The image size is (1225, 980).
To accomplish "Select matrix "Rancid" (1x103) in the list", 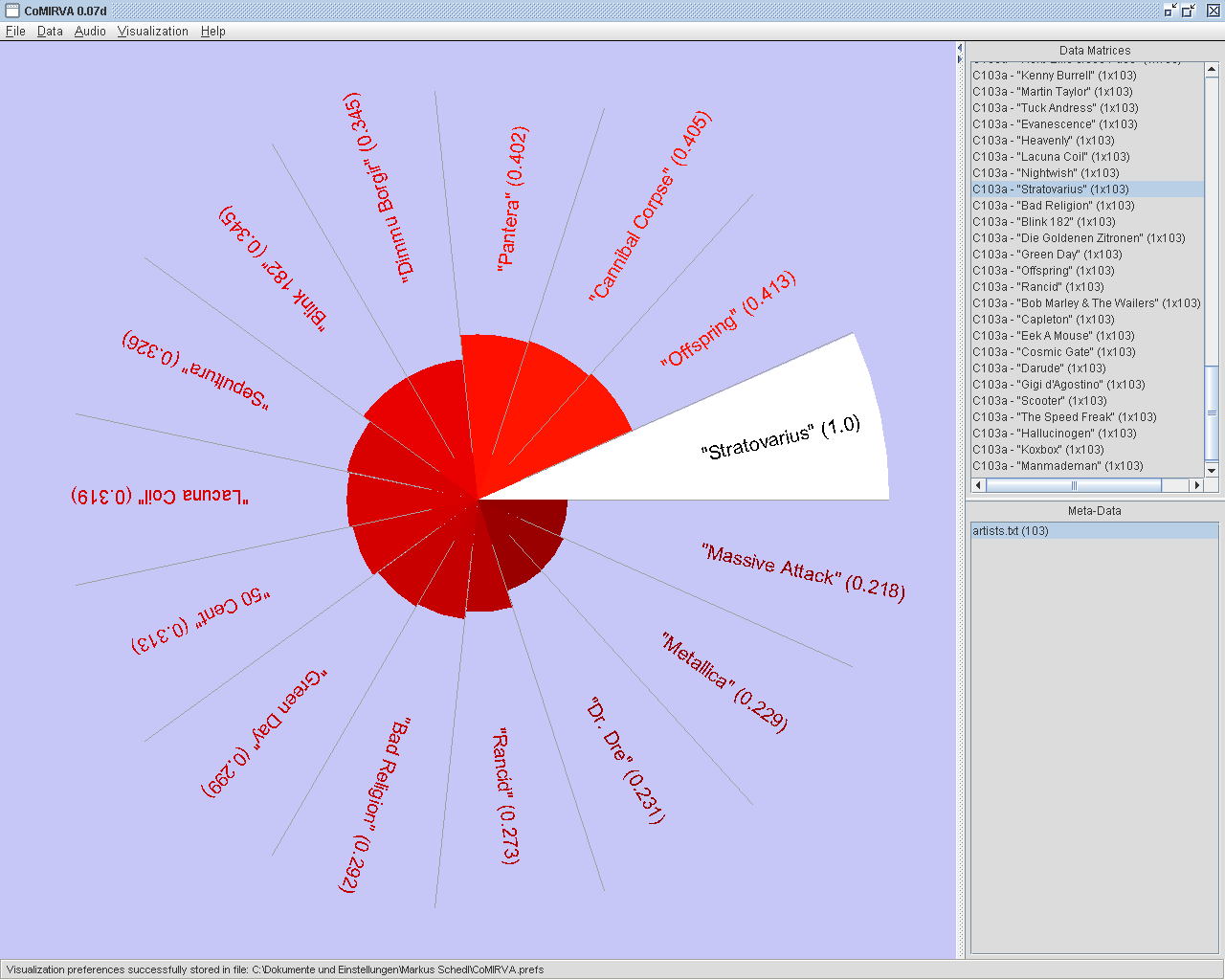I will pos(1087,287).
